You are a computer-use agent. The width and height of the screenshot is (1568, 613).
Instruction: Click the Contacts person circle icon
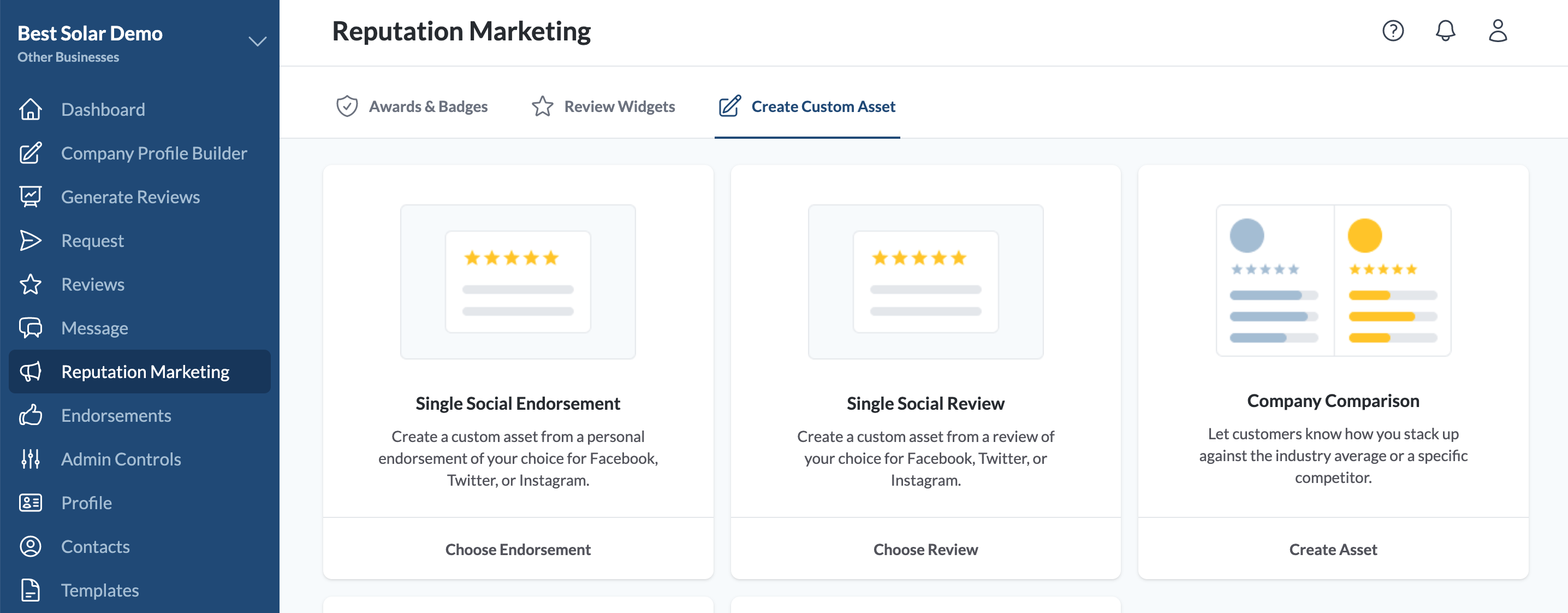click(31, 546)
